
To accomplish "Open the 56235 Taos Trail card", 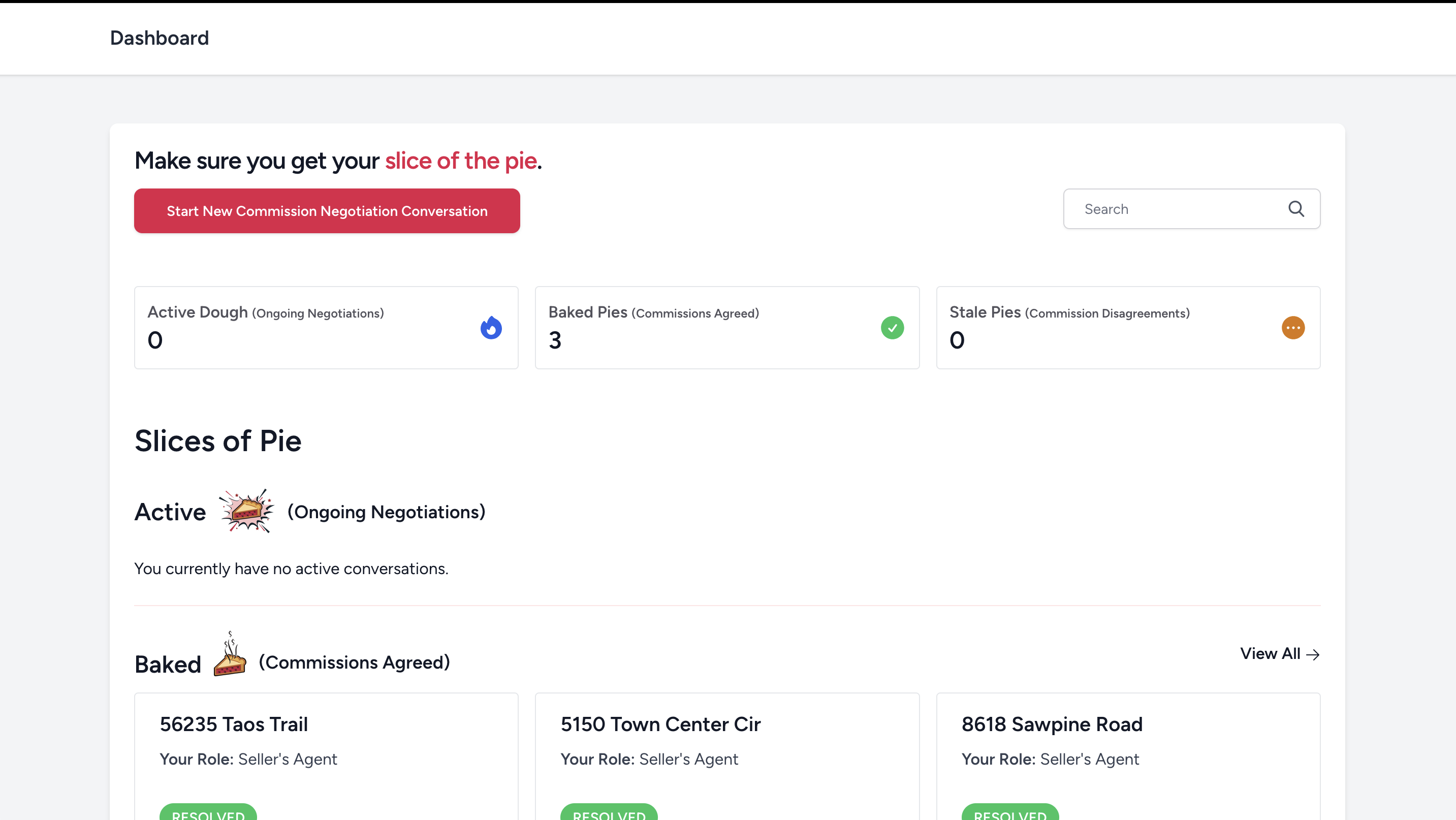I will 234,724.
